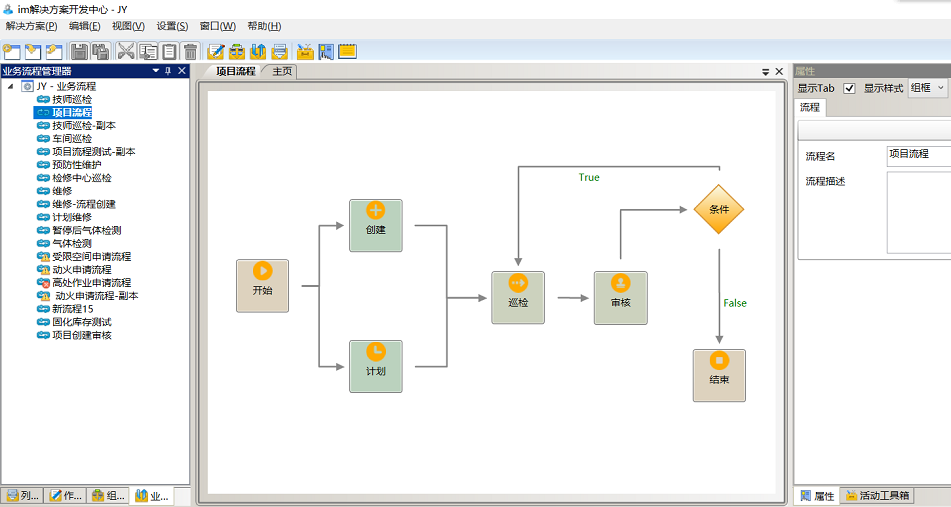Switch to the 主页 tab
951x507 pixels.
coord(283,72)
